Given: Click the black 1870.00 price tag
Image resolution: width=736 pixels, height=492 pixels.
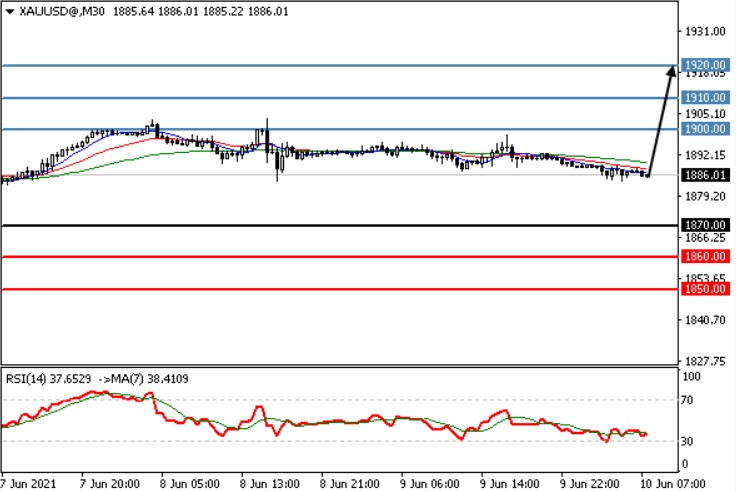Looking at the screenshot, I should click(x=704, y=226).
